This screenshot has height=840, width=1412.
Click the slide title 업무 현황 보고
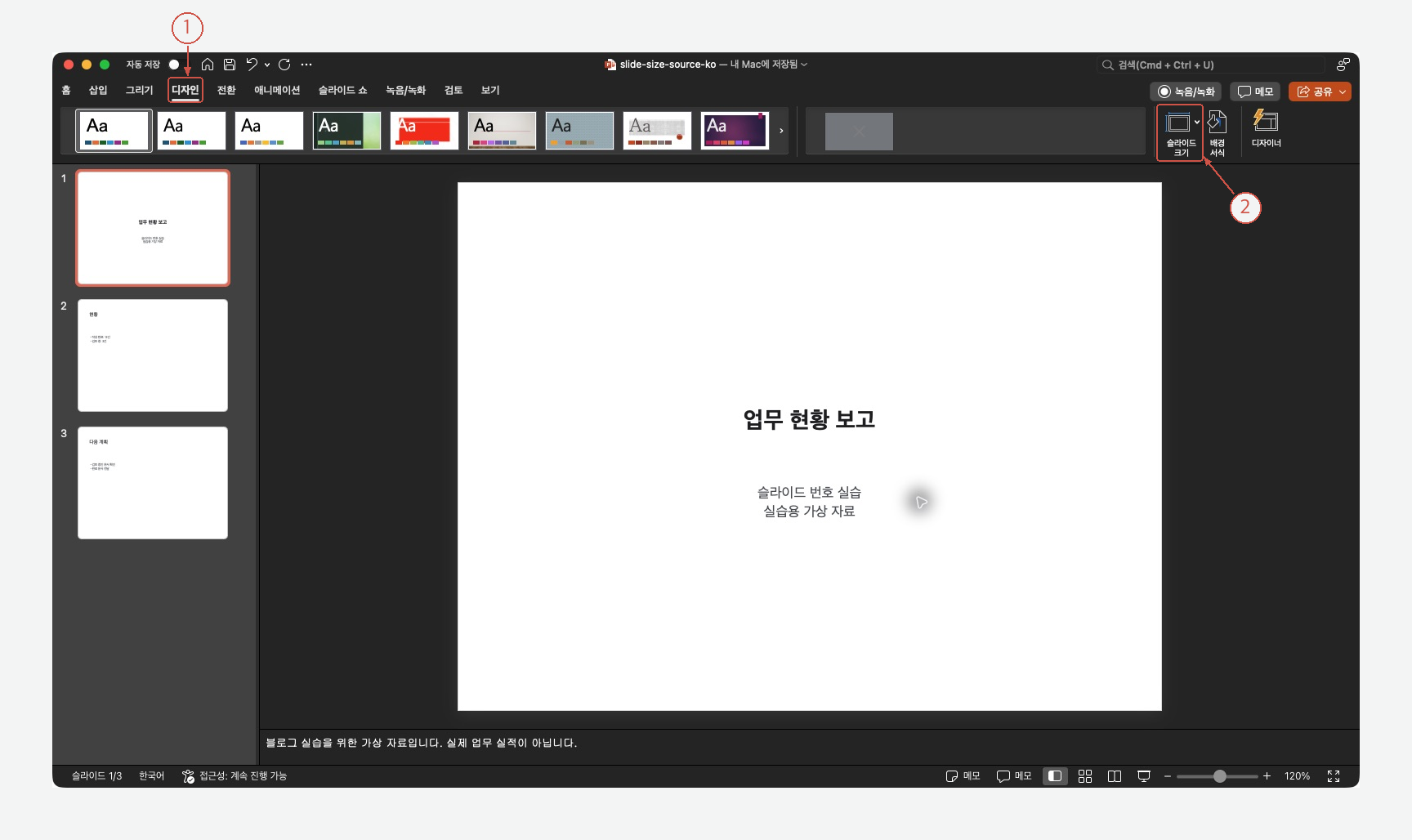(x=809, y=419)
